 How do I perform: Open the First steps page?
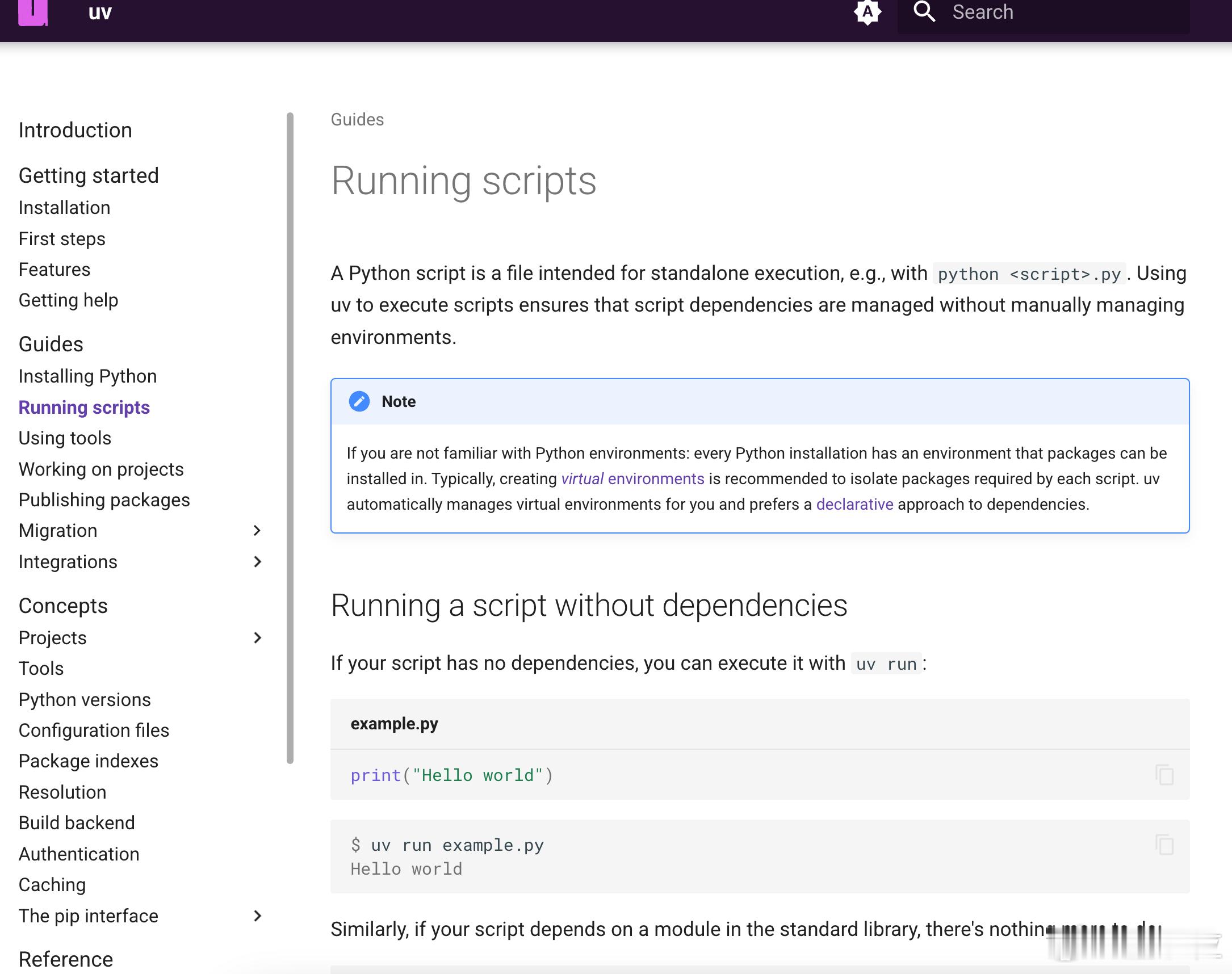(61, 239)
